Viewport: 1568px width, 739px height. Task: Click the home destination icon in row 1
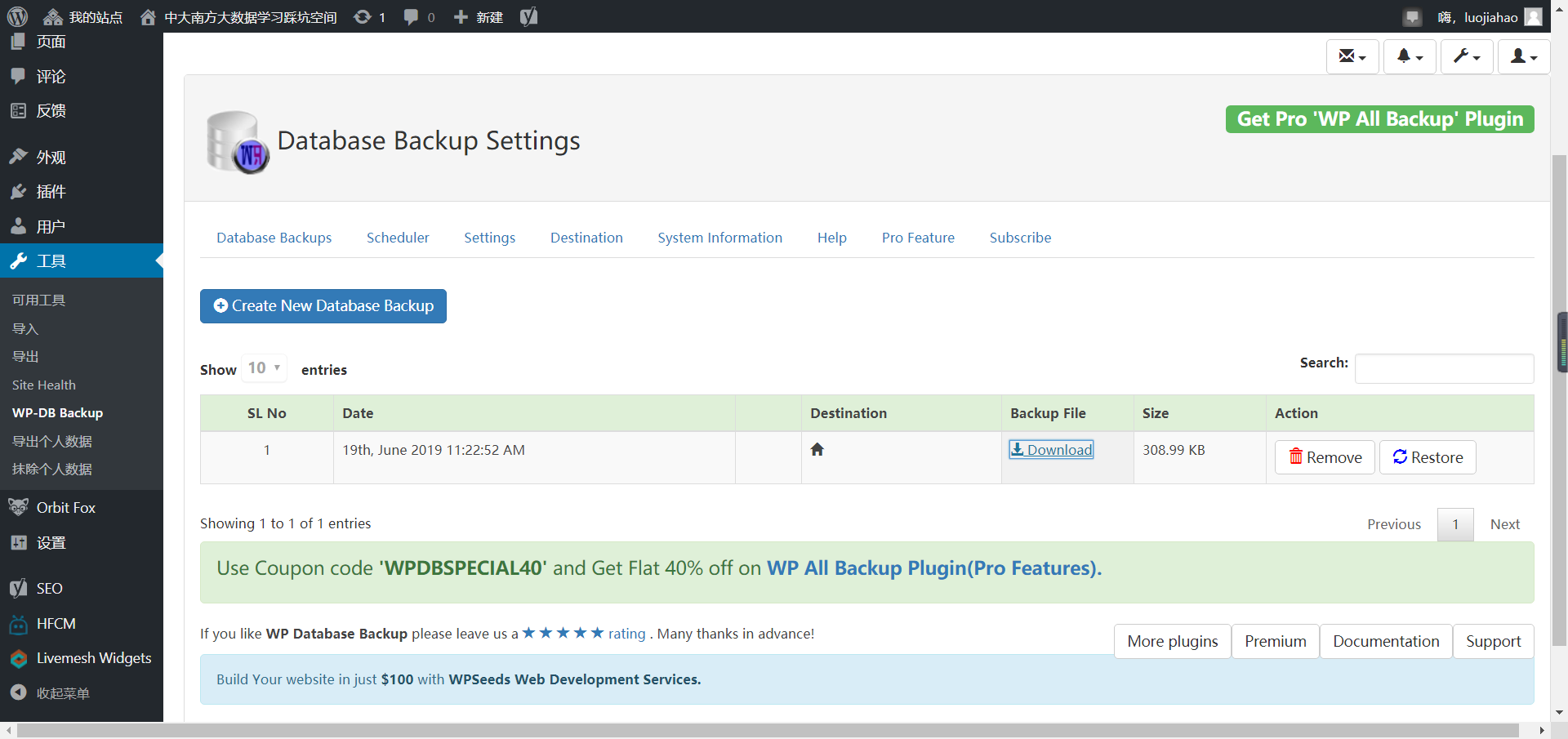pyautogui.click(x=817, y=449)
